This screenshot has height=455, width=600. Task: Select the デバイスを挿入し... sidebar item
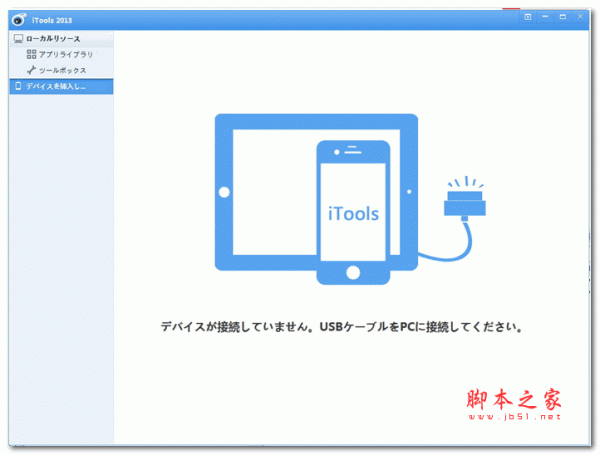tap(61, 86)
